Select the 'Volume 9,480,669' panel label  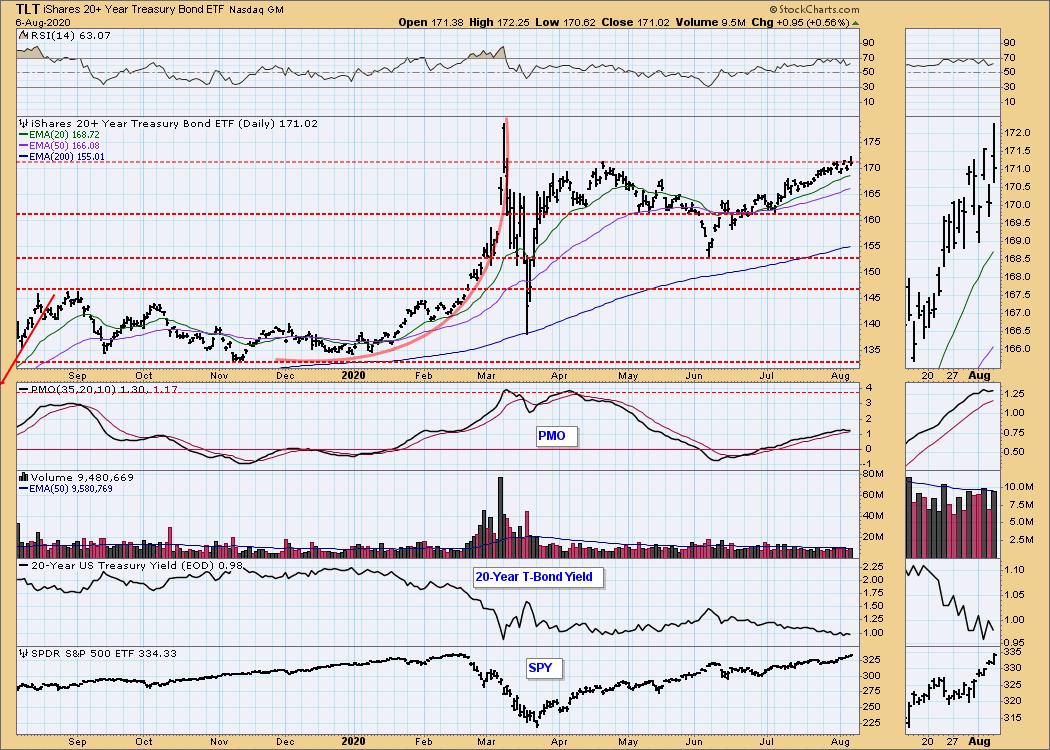(x=82, y=477)
